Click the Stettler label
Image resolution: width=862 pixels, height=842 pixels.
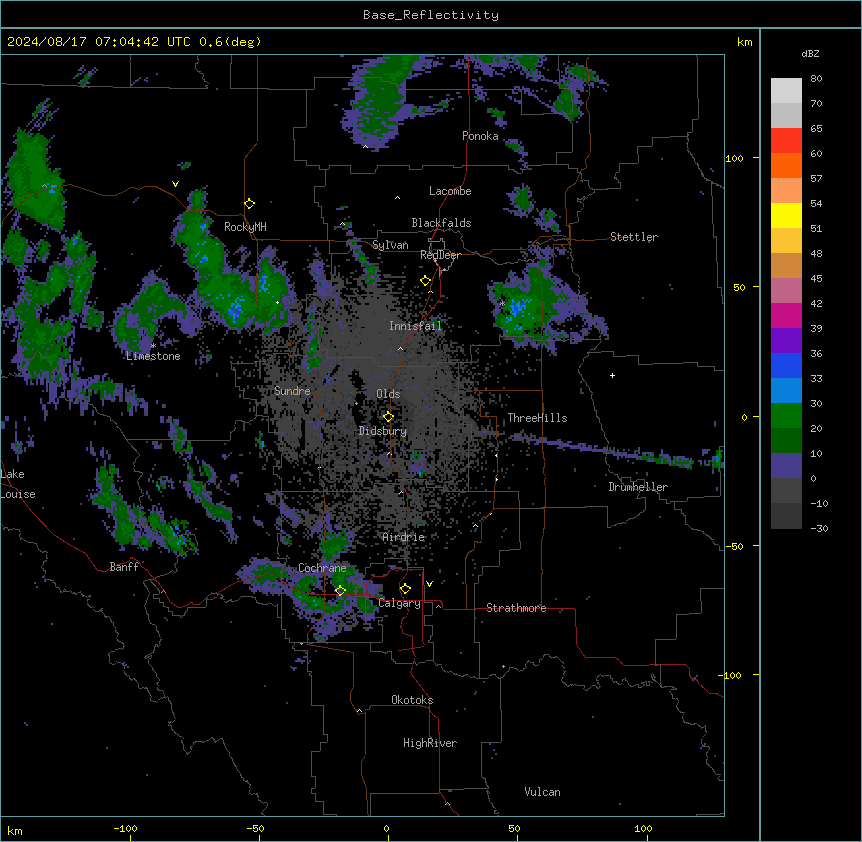(634, 237)
